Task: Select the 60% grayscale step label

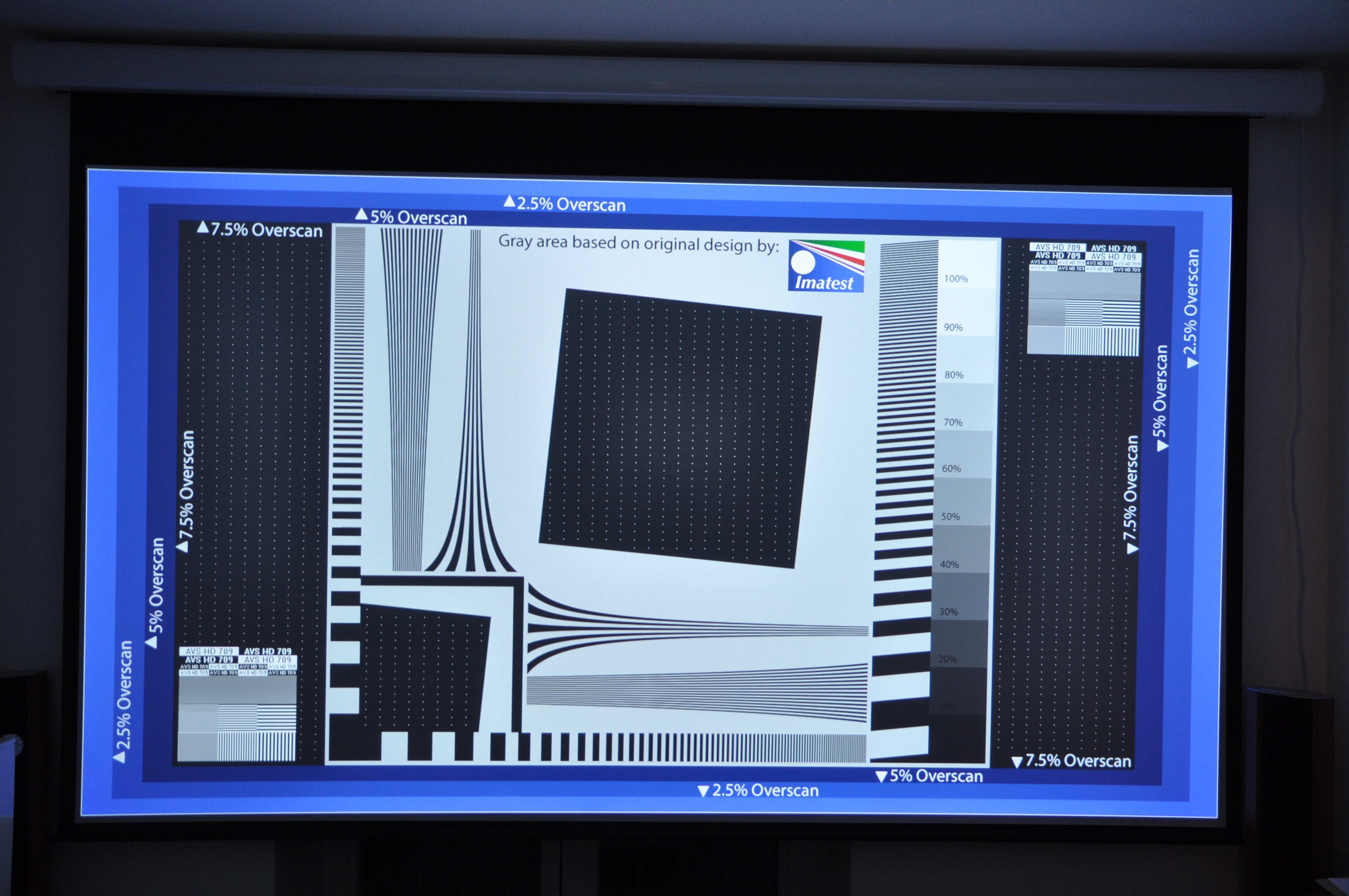Action: [x=951, y=468]
